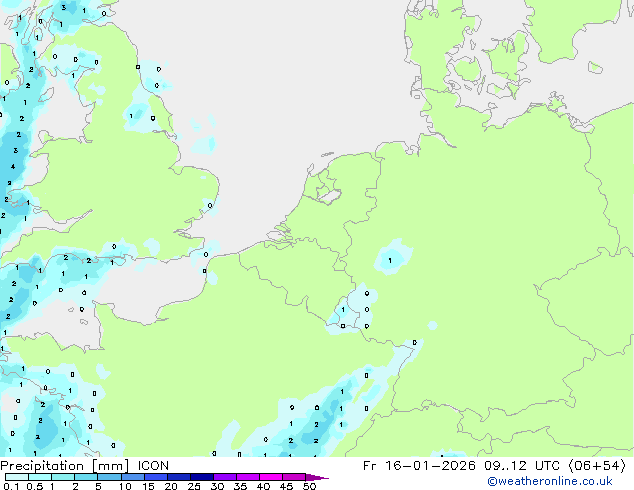The image size is (634, 490).
Task: Click the 'Fr 16-01-2026' date text
Action: point(419,466)
